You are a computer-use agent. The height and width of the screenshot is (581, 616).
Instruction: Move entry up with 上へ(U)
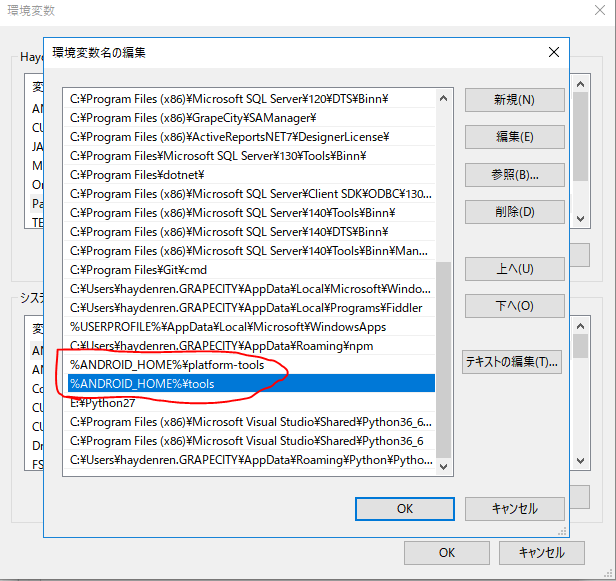pyautogui.click(x=515, y=269)
